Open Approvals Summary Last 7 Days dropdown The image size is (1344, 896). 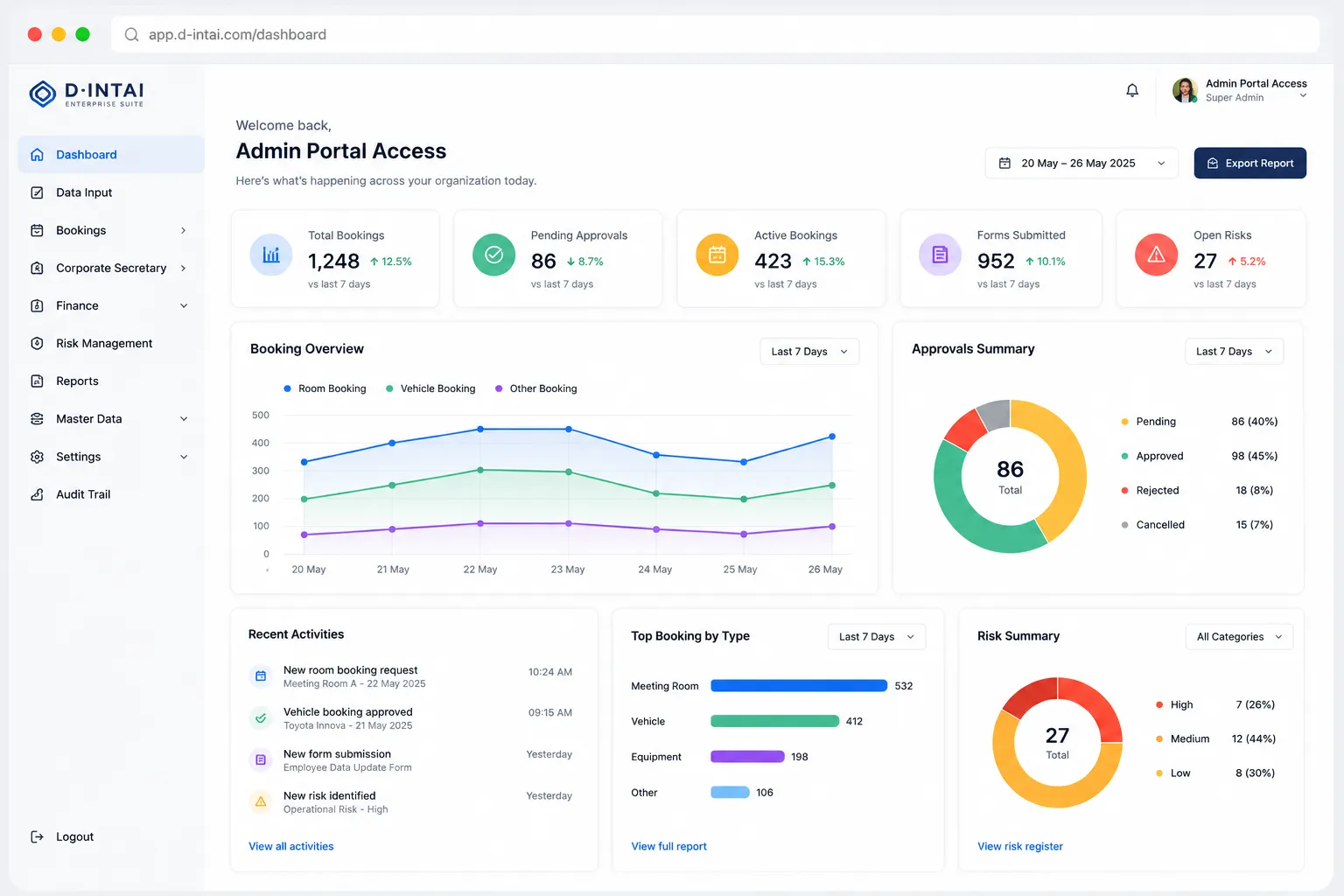(x=1234, y=351)
